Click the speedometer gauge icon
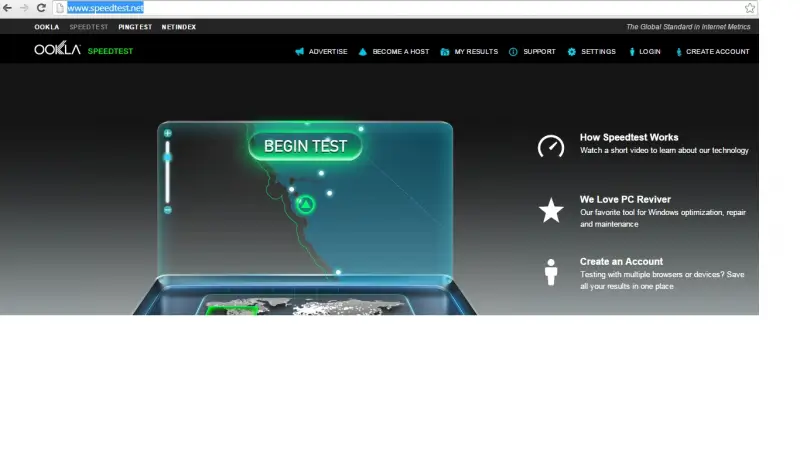This screenshot has height=450, width=800. point(551,146)
